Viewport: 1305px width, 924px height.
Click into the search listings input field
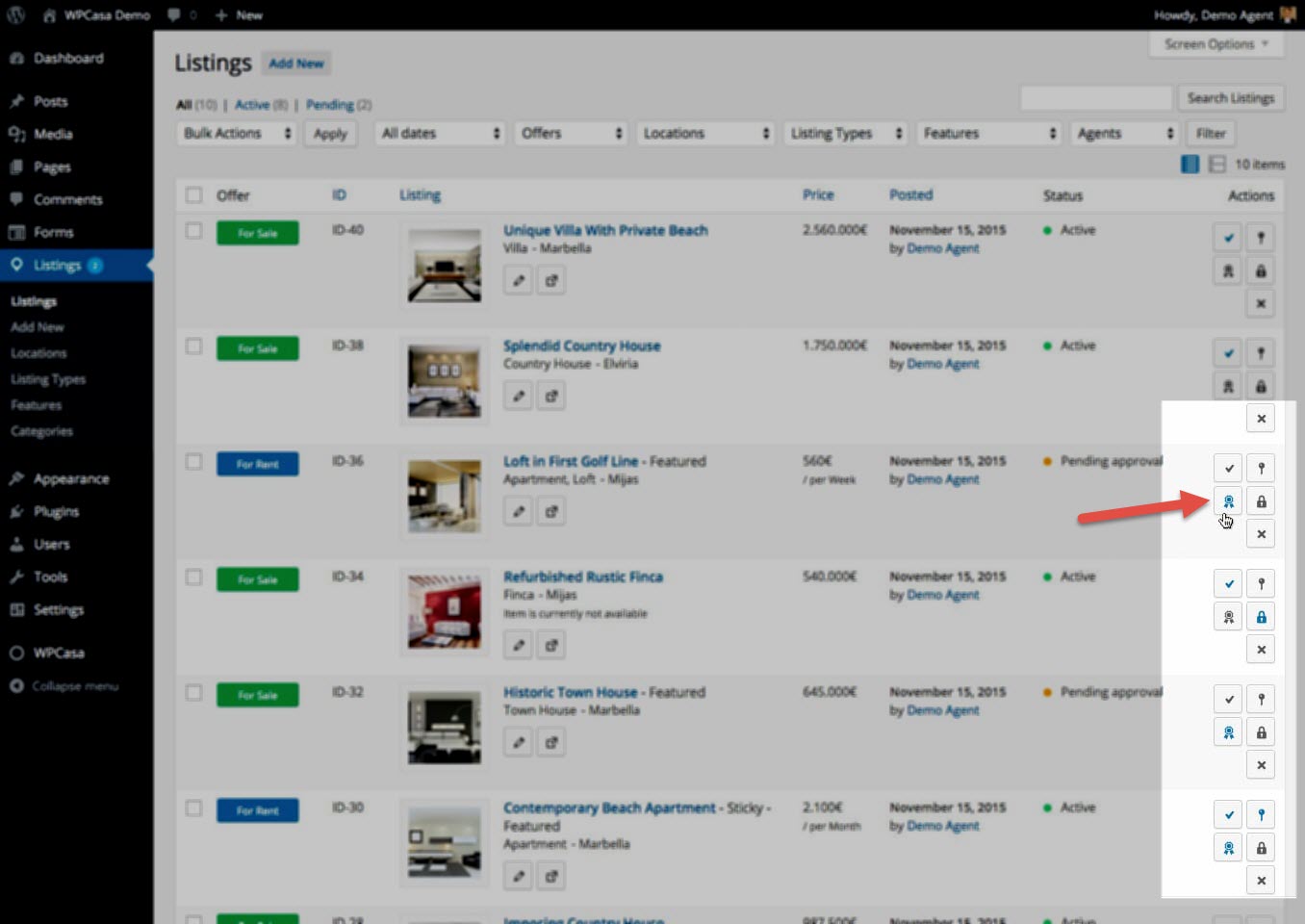pyautogui.click(x=1096, y=98)
